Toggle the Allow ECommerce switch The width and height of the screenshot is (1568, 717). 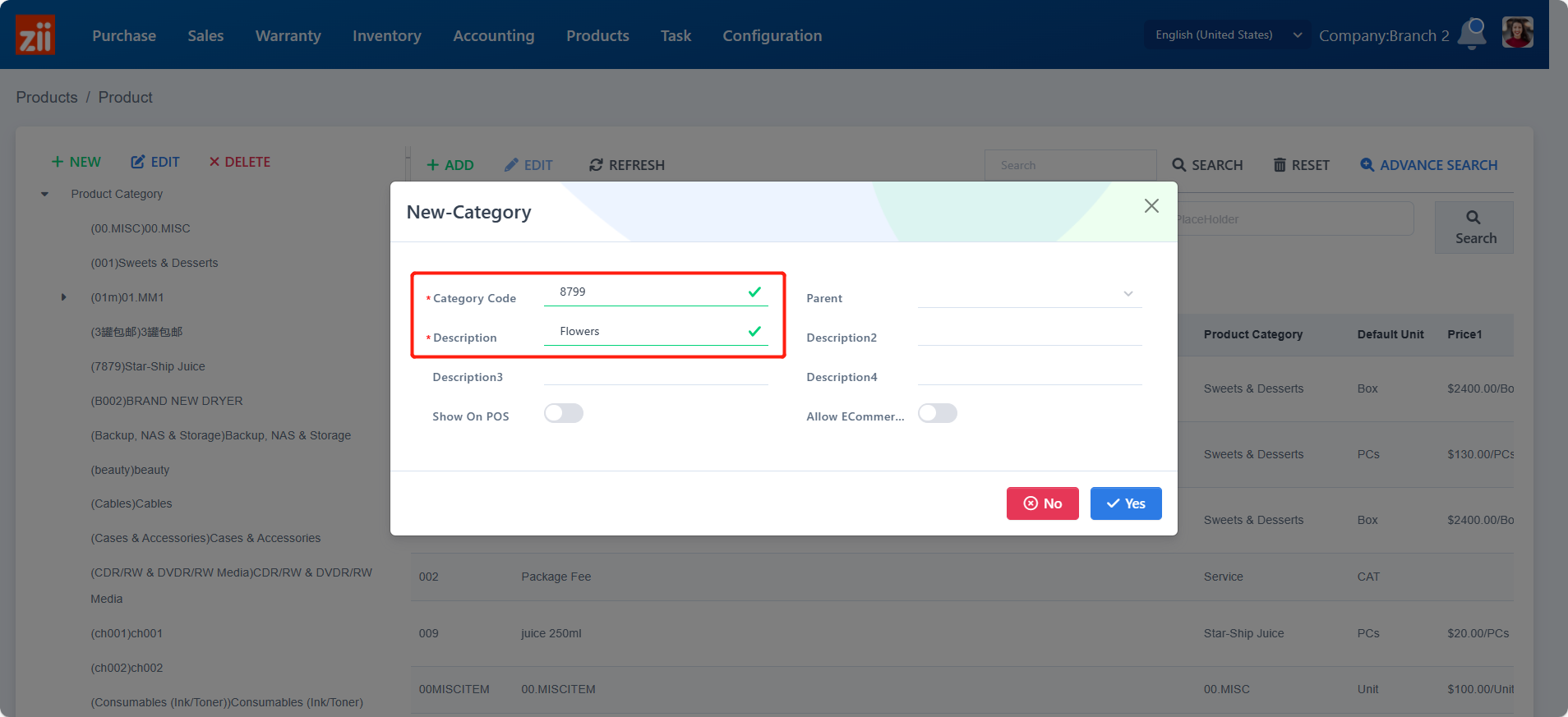(x=938, y=413)
